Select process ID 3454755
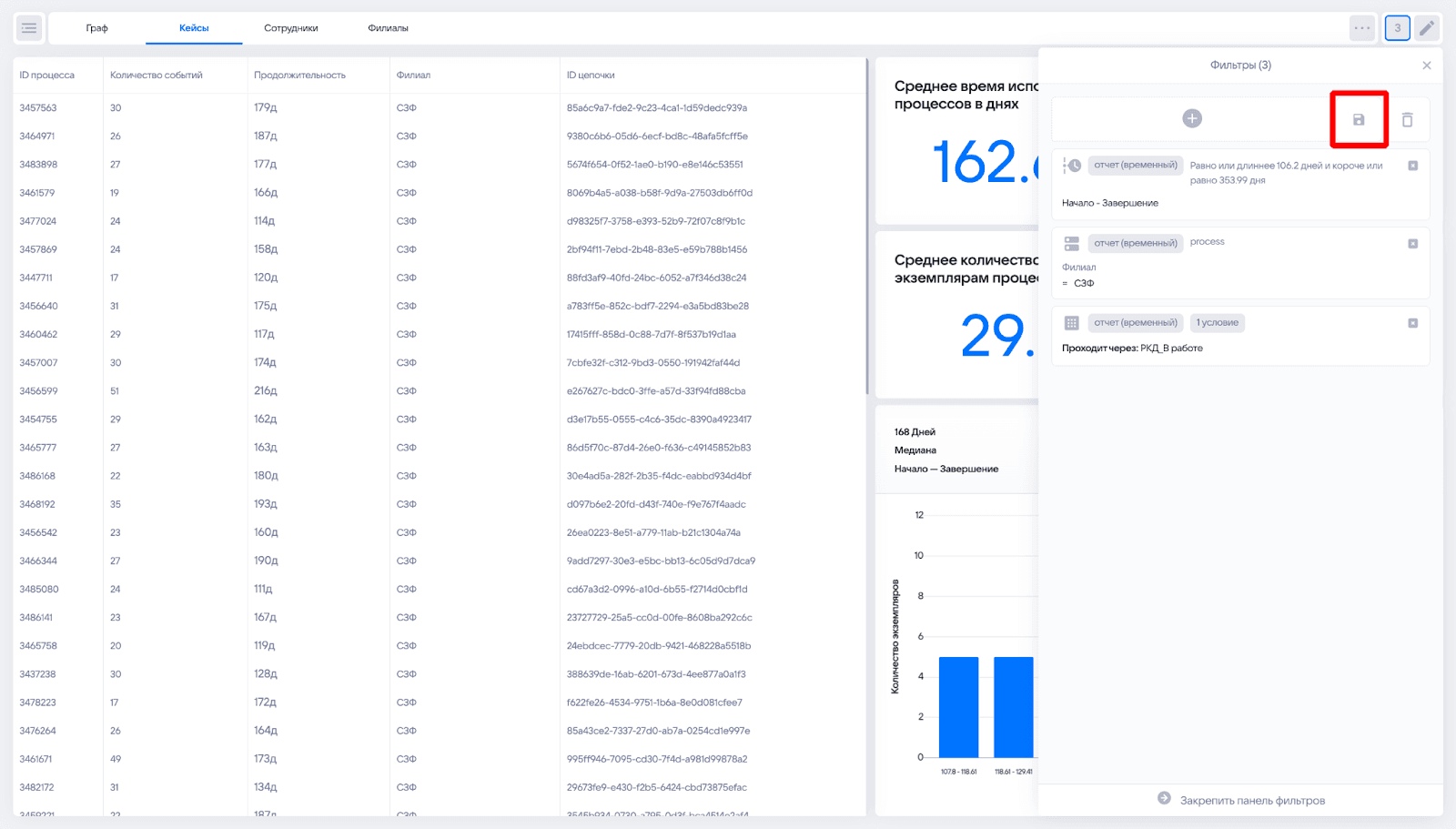 tap(38, 420)
